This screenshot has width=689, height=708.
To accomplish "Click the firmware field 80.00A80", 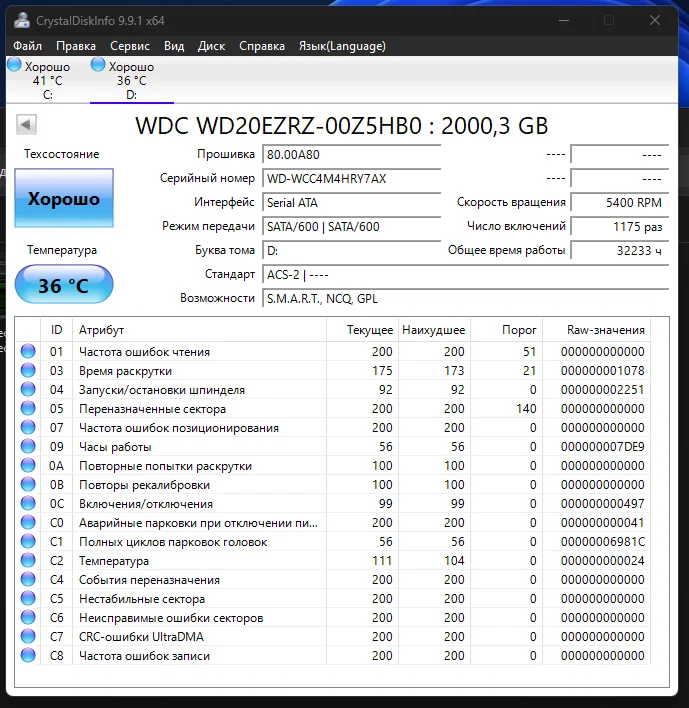I will 351,154.
